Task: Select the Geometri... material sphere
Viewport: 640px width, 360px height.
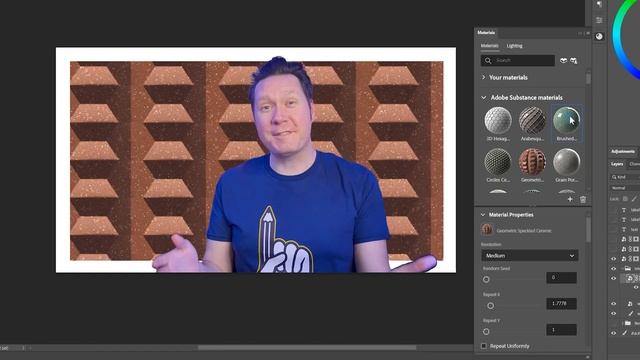Action: click(x=532, y=162)
